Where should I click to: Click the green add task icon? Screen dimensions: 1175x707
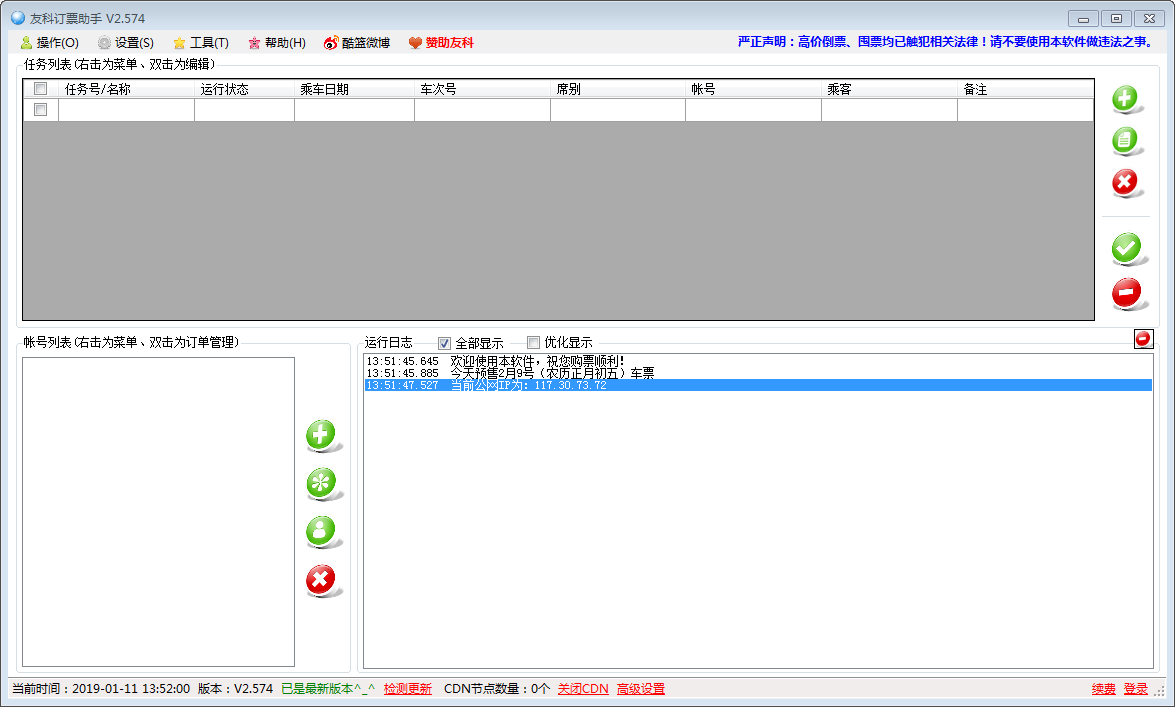[x=1125, y=98]
